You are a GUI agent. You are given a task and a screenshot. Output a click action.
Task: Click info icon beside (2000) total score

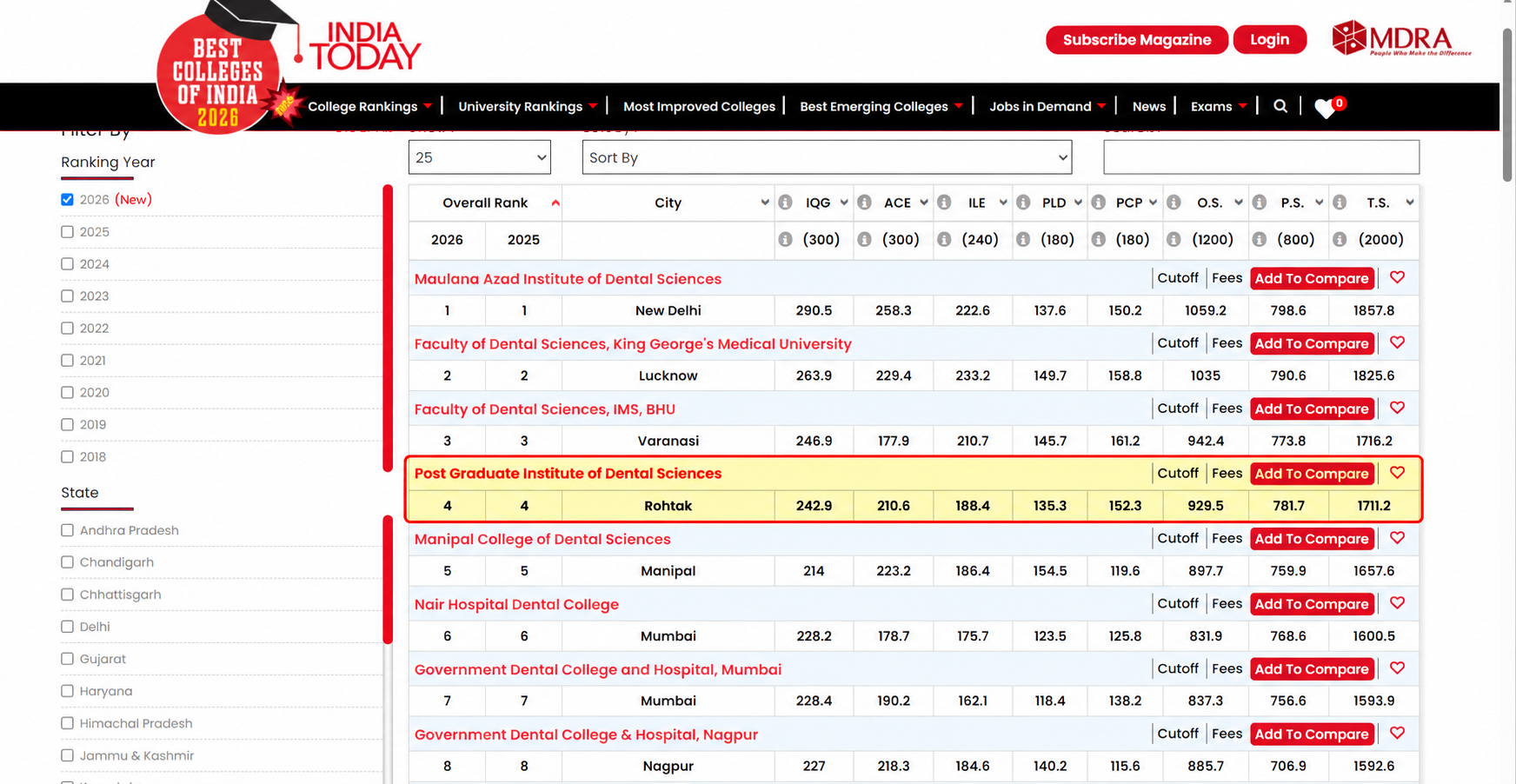pos(1340,239)
